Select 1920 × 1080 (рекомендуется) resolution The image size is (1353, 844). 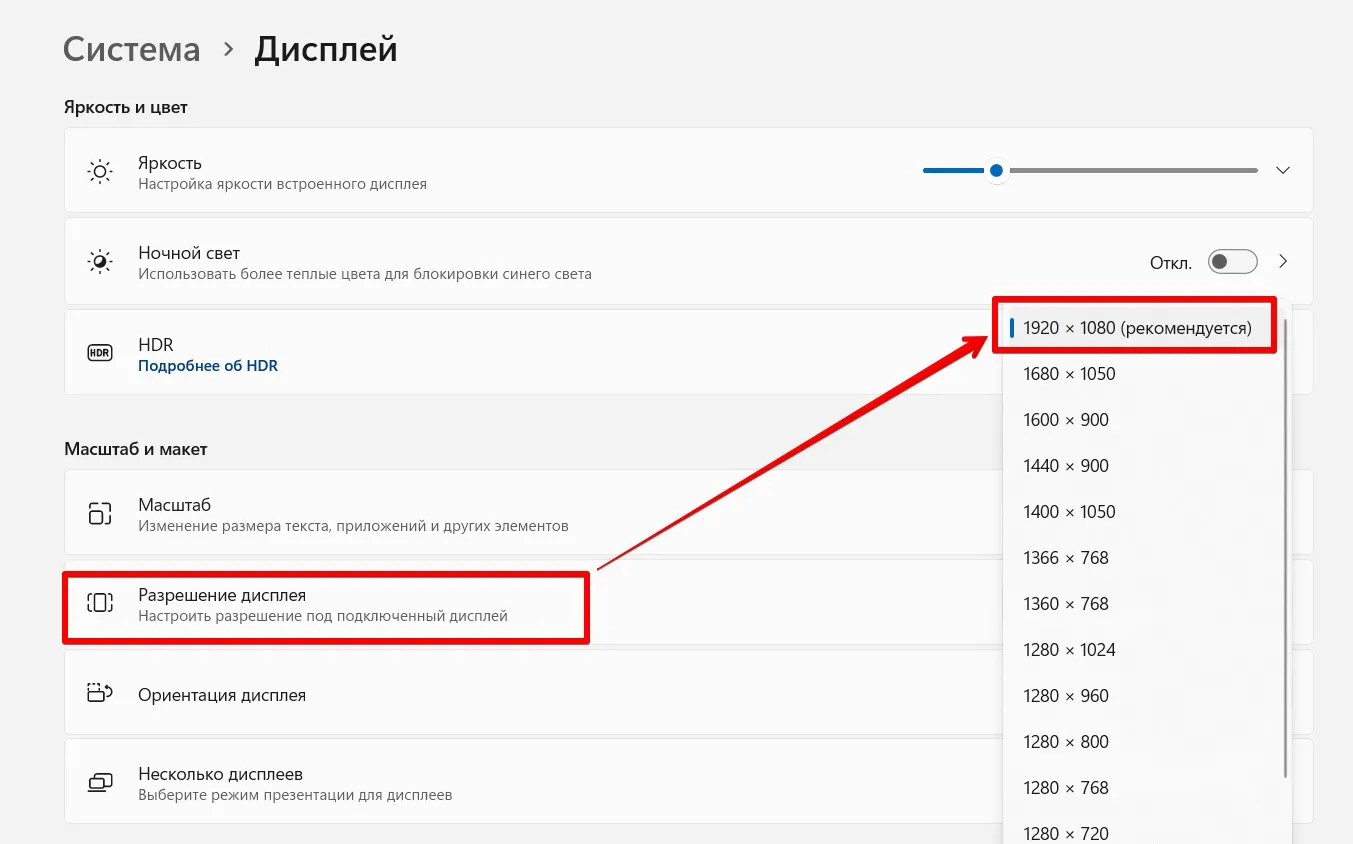(1137, 328)
